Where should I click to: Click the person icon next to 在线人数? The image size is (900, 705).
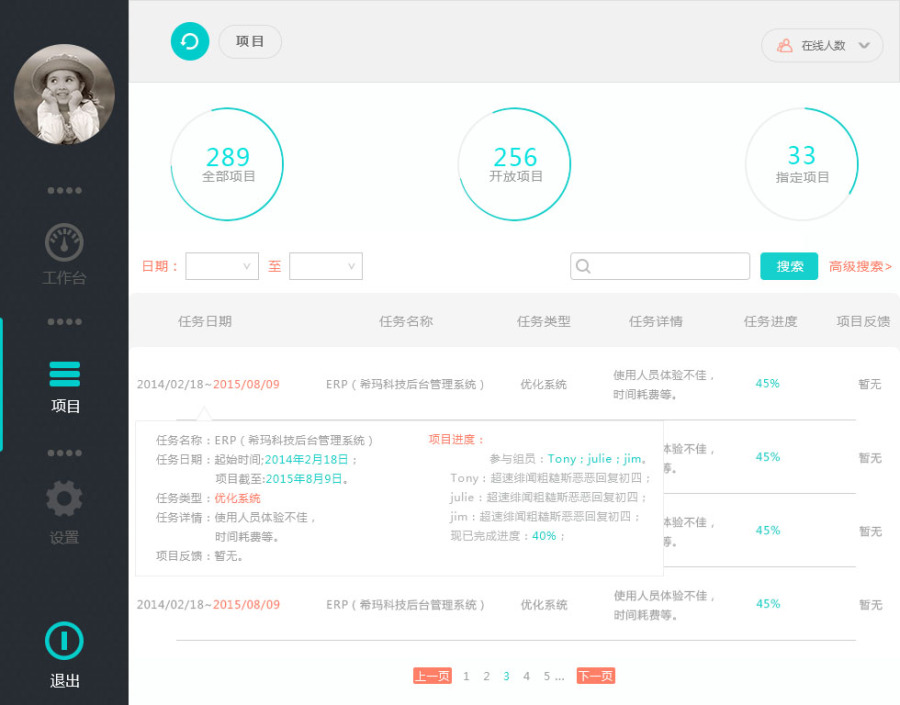(787, 46)
